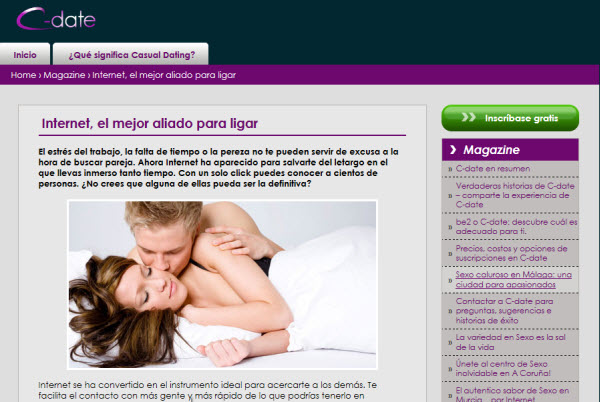This screenshot has width=600, height=402.
Task: Click the chevron icon beside Magazine header
Action: coord(453,150)
